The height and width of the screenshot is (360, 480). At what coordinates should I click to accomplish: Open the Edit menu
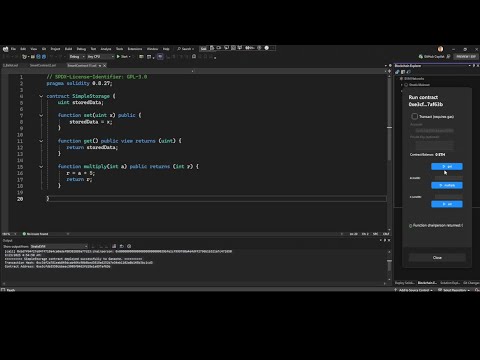click(x=23, y=49)
